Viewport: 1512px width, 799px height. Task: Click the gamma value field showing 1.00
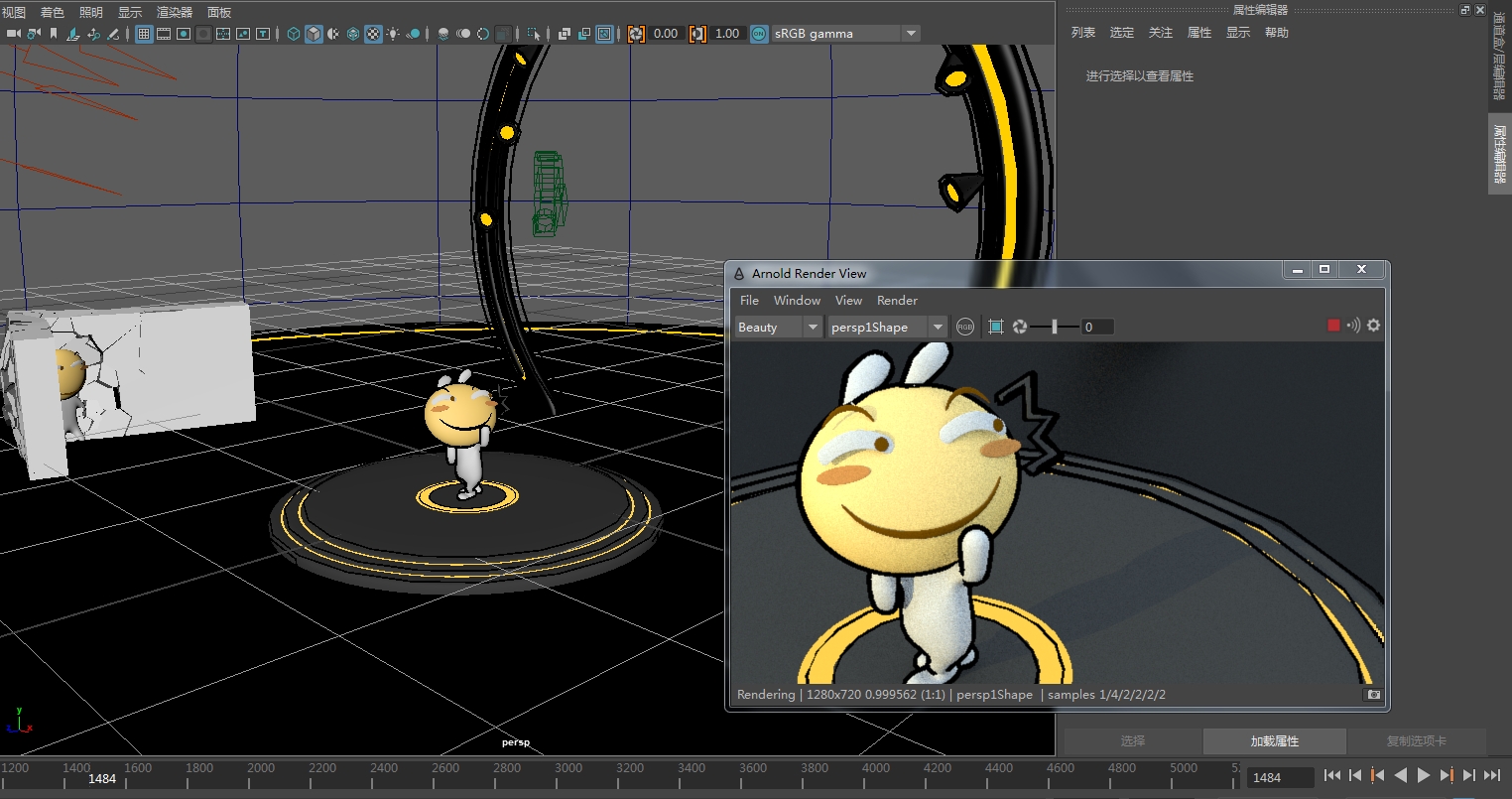coord(727,34)
